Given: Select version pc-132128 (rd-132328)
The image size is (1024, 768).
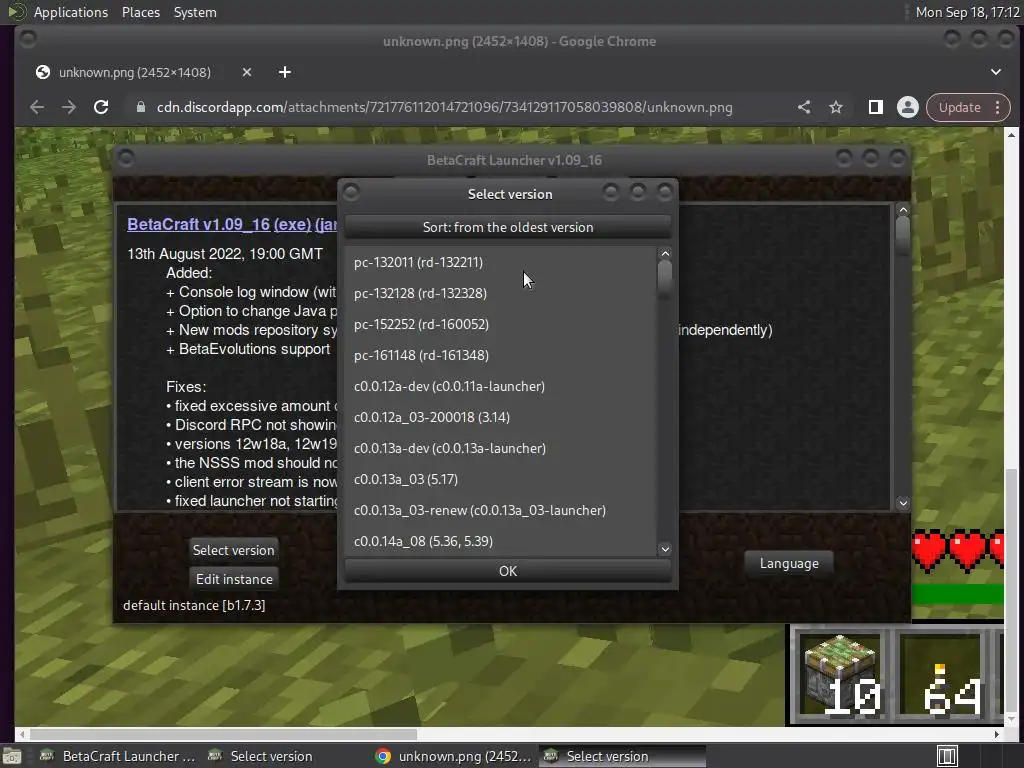Looking at the screenshot, I should pos(500,293).
